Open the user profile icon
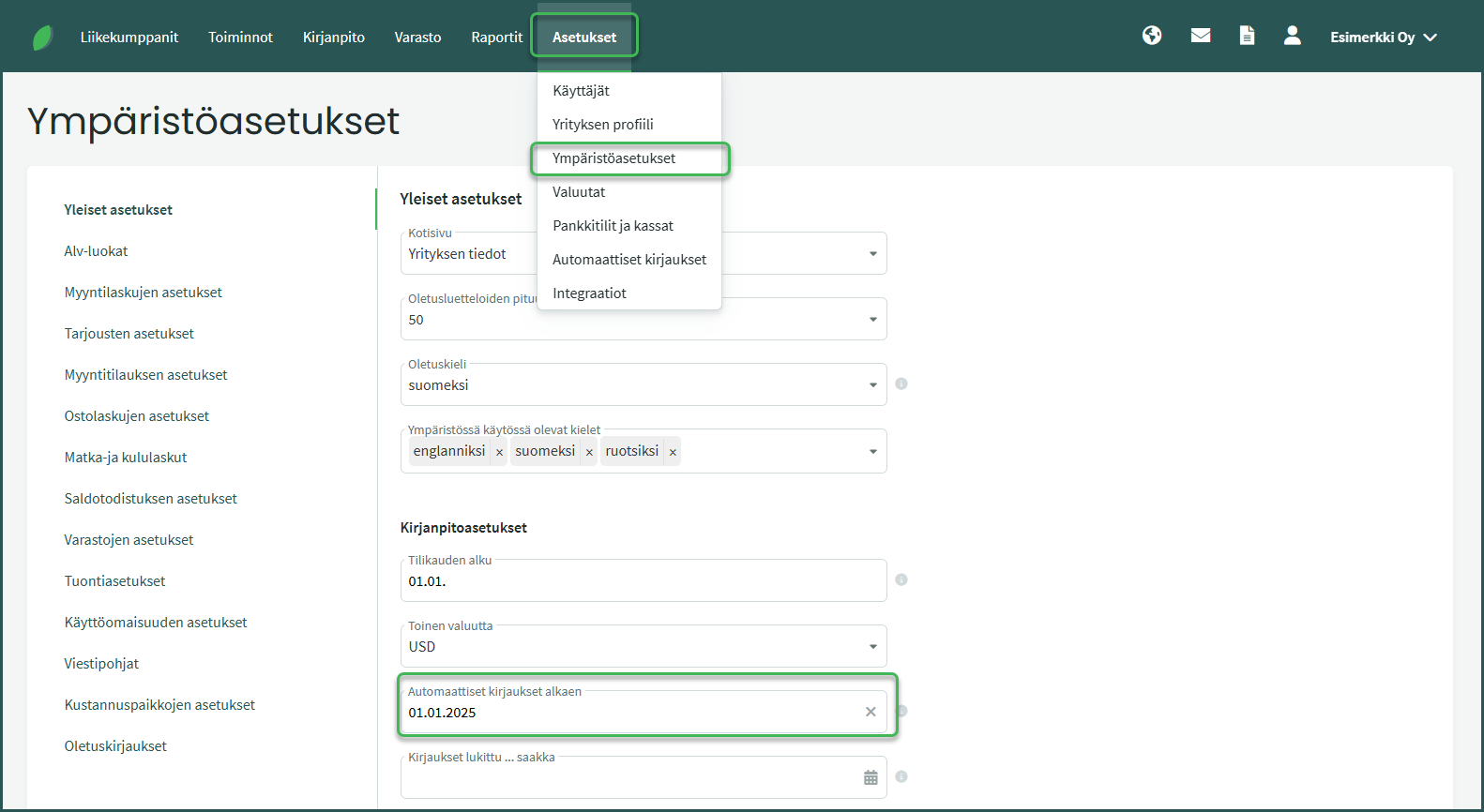This screenshot has width=1484, height=812. tap(1292, 36)
